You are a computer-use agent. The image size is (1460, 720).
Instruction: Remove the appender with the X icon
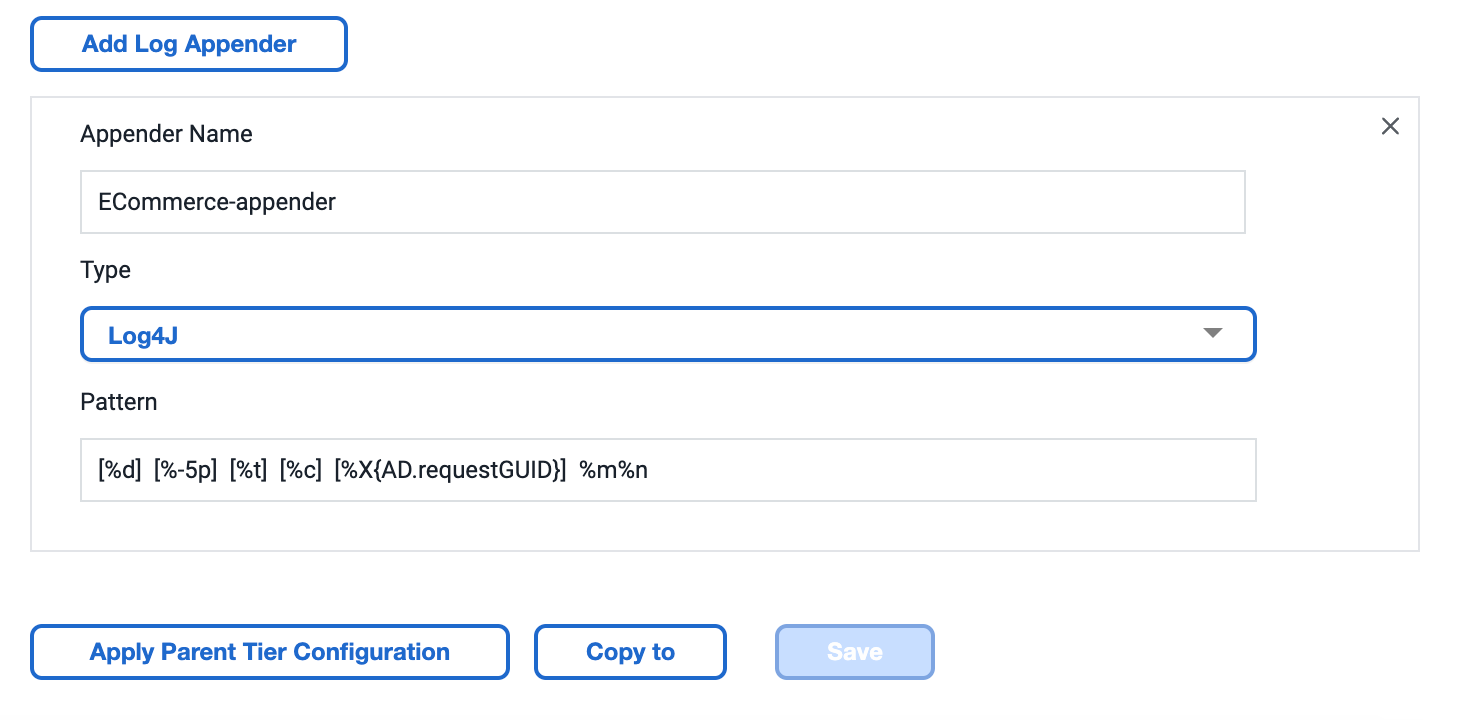1390,126
